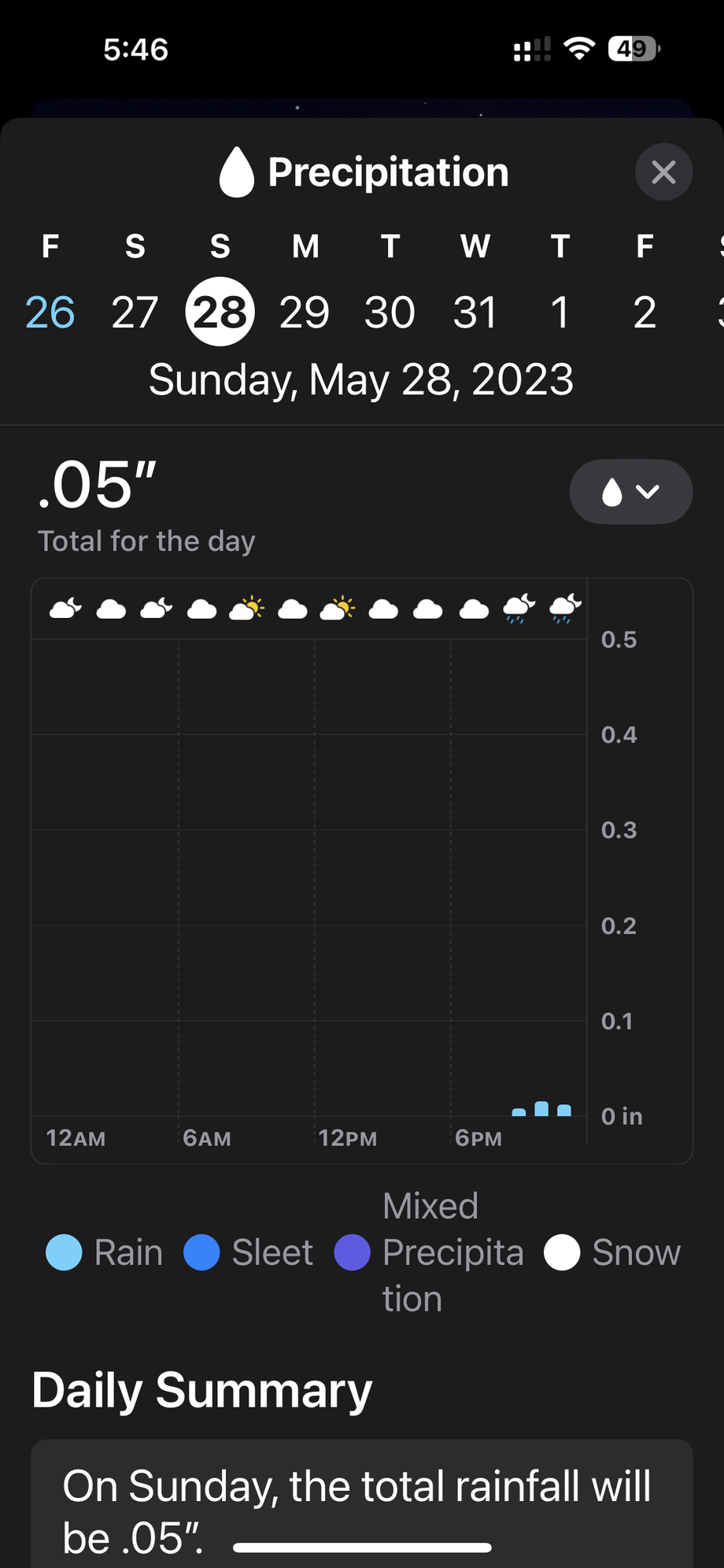This screenshot has width=724, height=1568.
Task: Tap the selected day 28
Action: (x=220, y=312)
